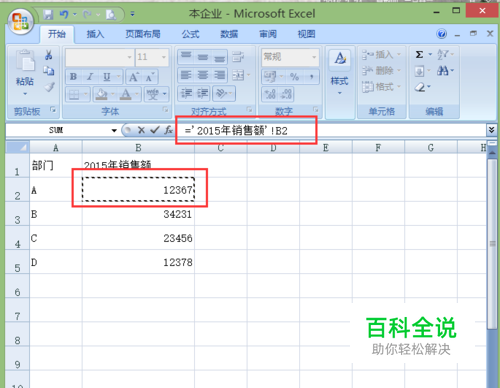Open sort and filter menu
This screenshot has height=388, width=500.
(445, 54)
